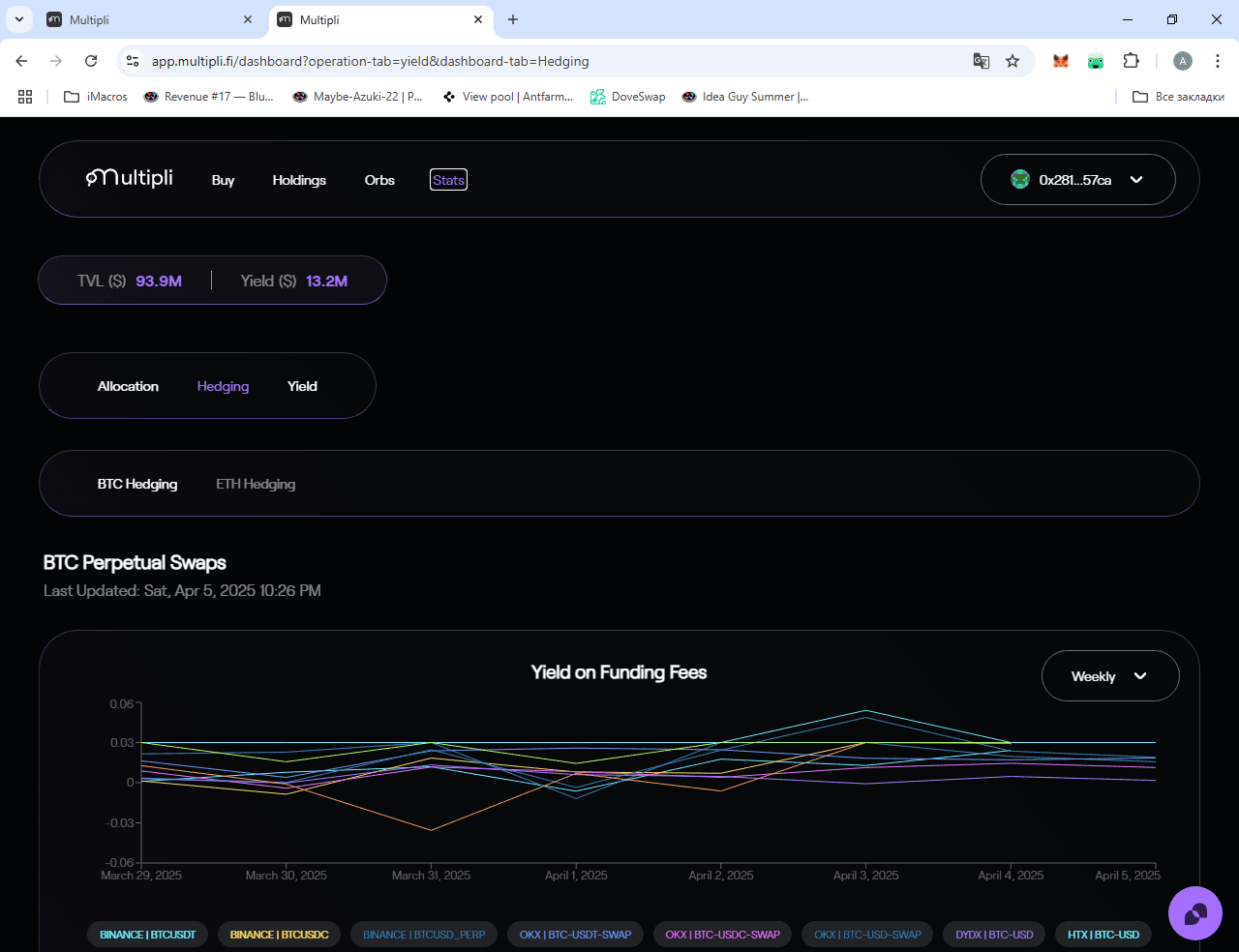The height and width of the screenshot is (952, 1239).
Task: Switch to the Allocation tab
Action: tap(128, 386)
